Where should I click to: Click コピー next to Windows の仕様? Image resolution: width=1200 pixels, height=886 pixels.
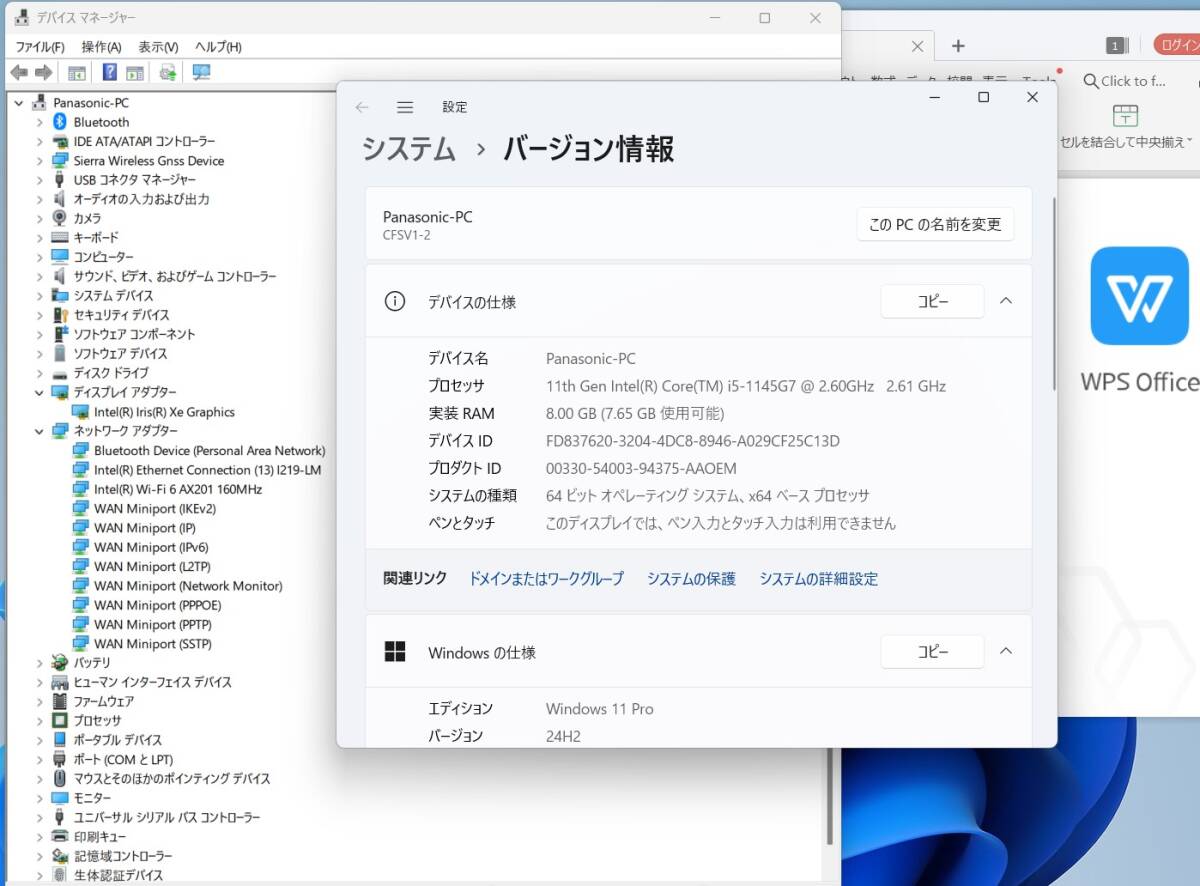932,651
